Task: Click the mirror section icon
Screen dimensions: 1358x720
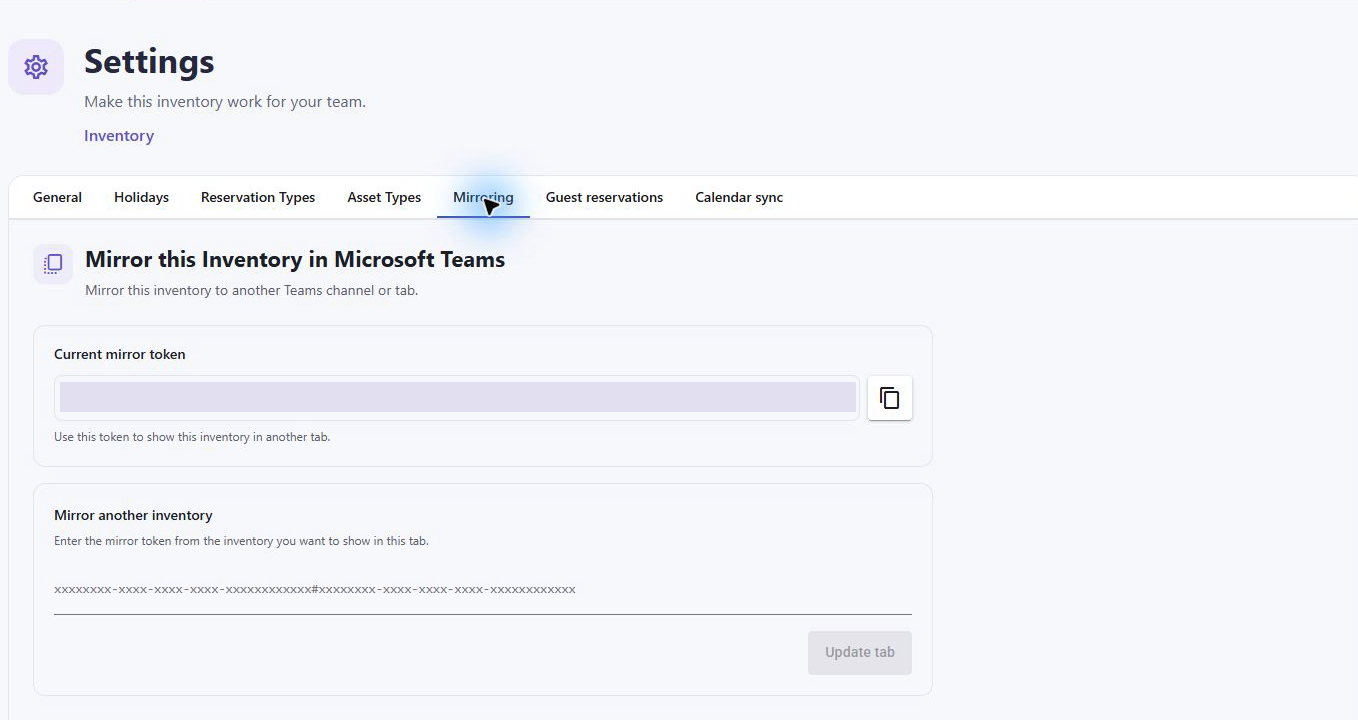Action: (x=53, y=264)
